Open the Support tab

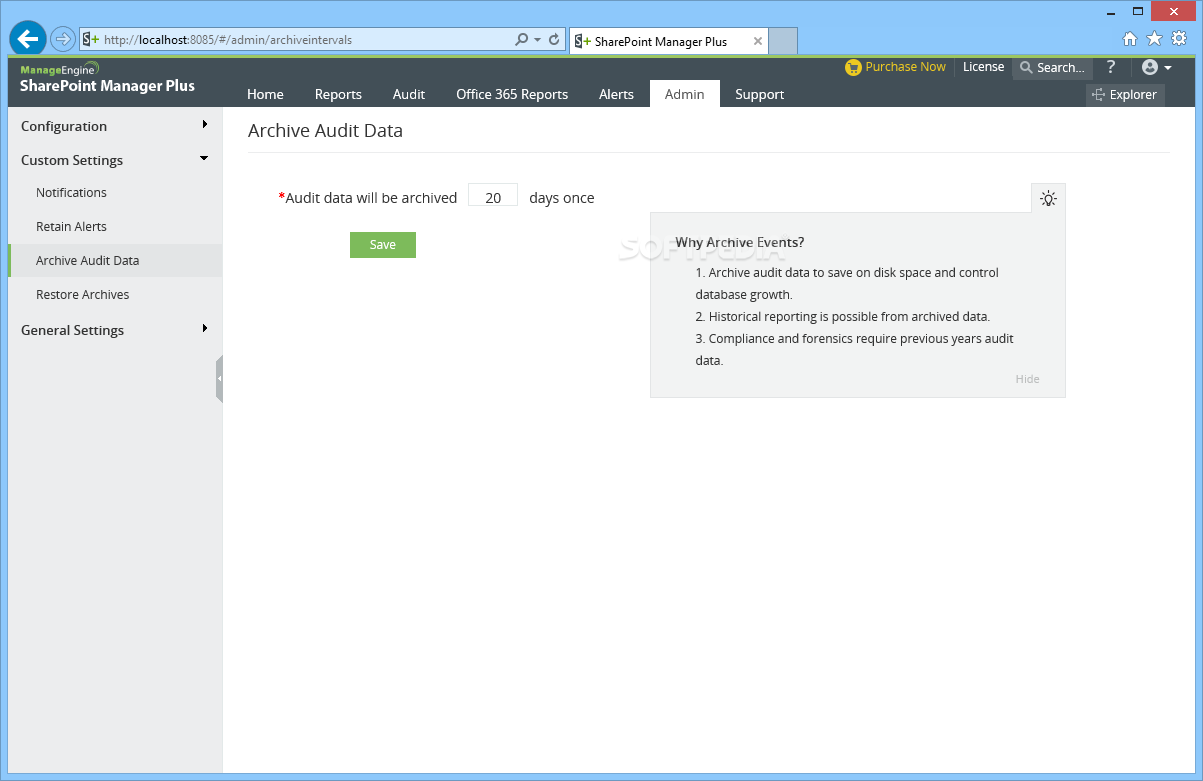[759, 94]
